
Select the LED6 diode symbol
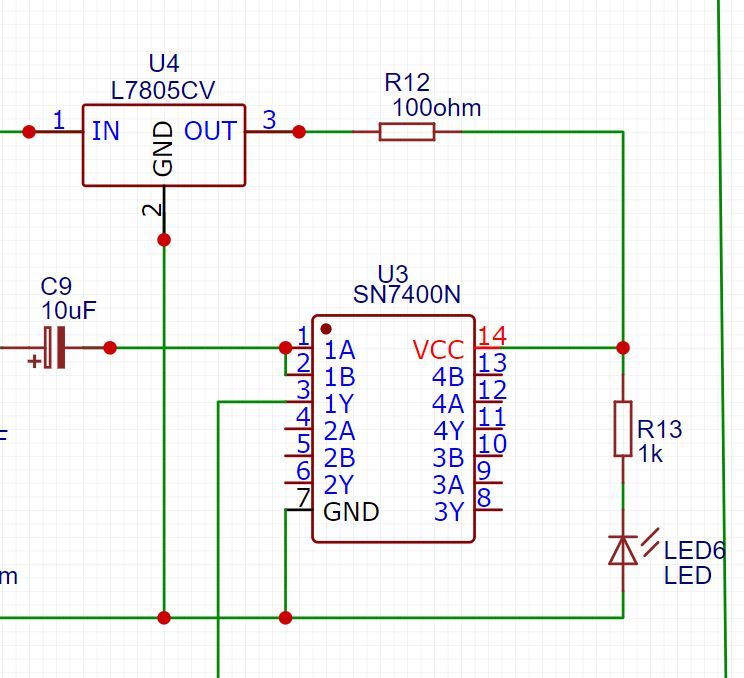point(623,551)
